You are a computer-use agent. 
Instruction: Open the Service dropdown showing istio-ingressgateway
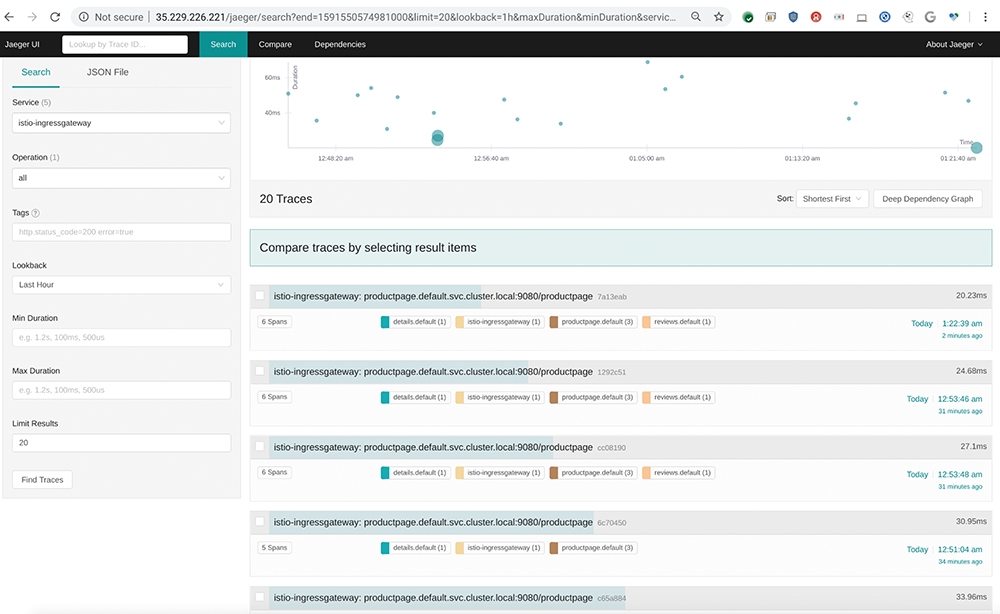point(121,123)
